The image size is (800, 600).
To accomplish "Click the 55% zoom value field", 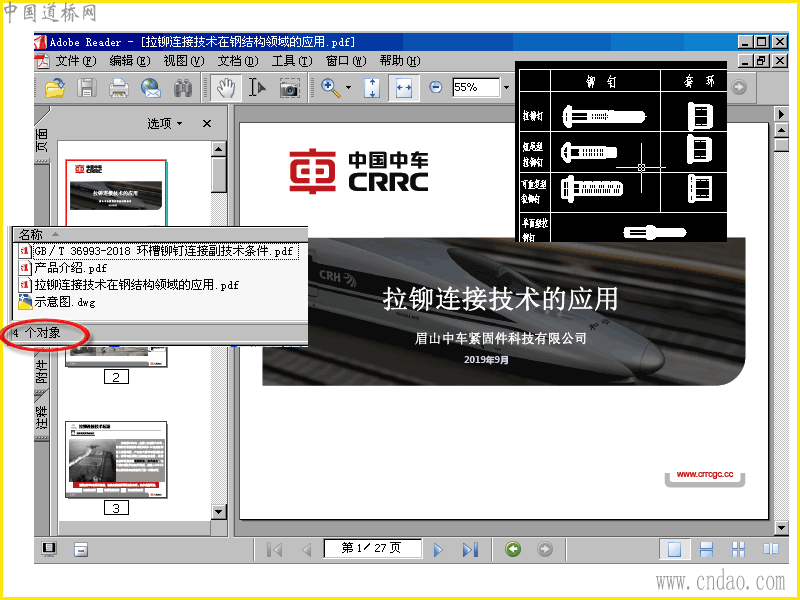I will (x=476, y=87).
